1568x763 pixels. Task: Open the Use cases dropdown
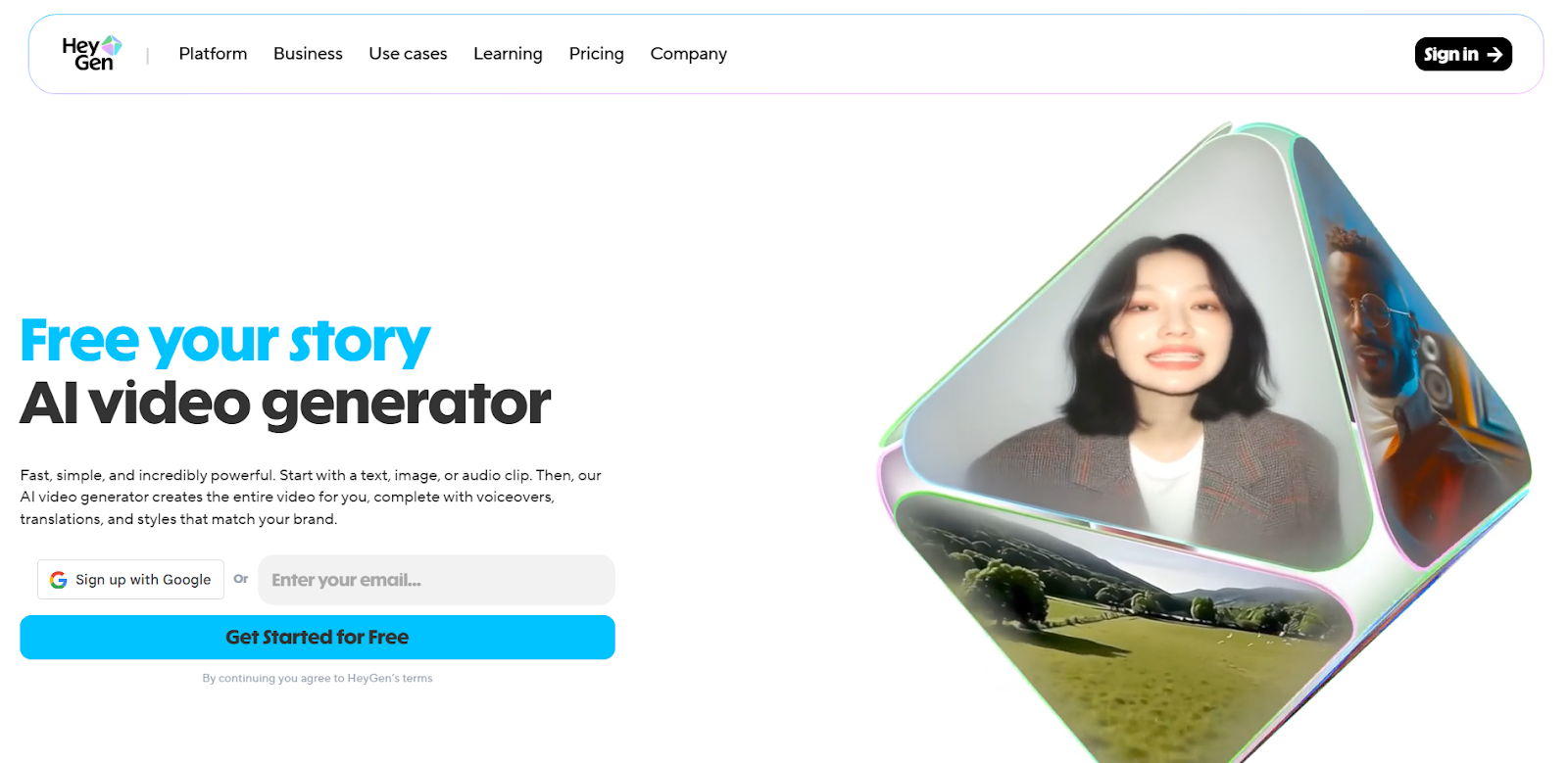click(408, 54)
